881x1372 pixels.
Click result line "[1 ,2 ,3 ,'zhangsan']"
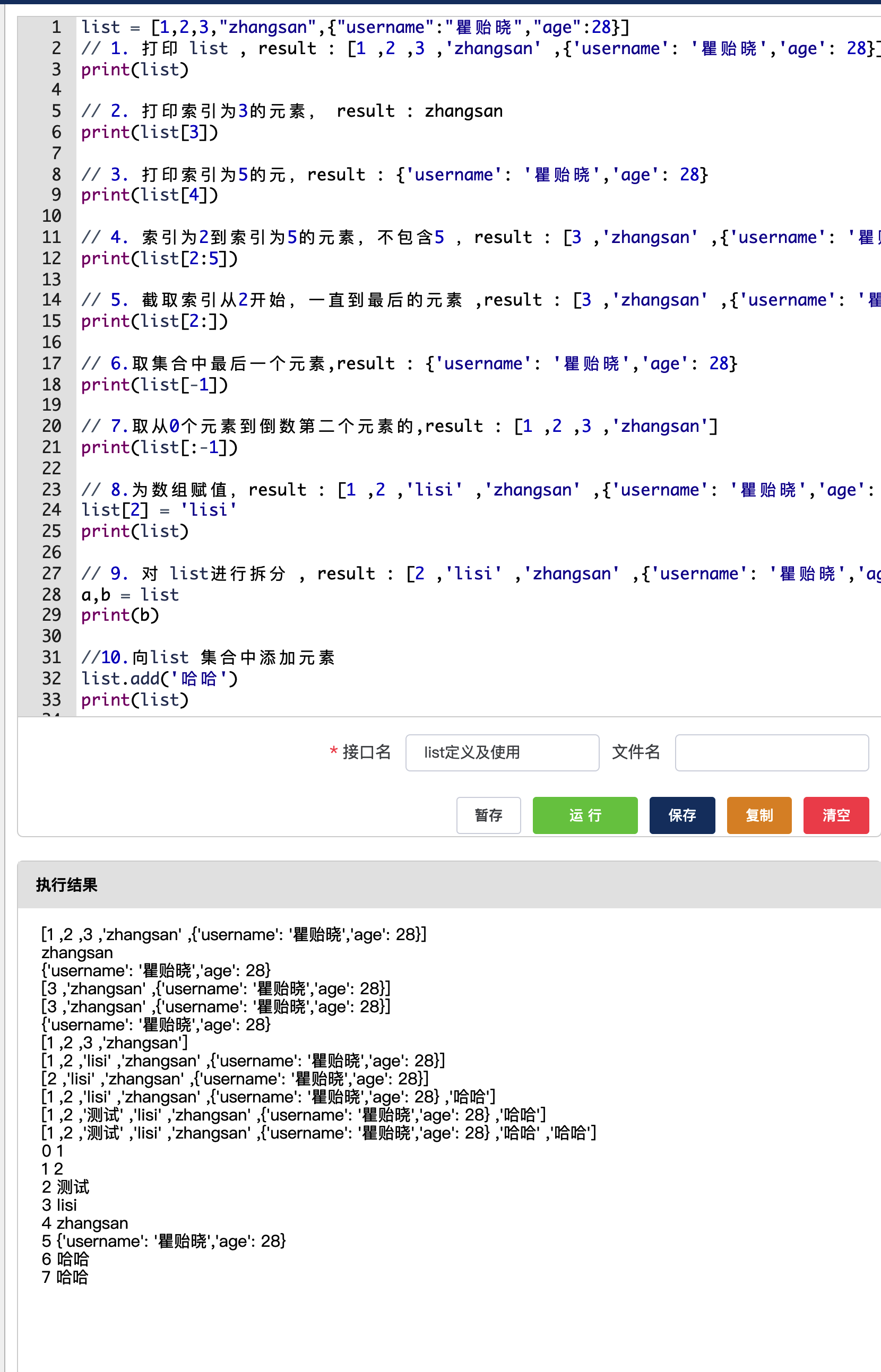115,1043
